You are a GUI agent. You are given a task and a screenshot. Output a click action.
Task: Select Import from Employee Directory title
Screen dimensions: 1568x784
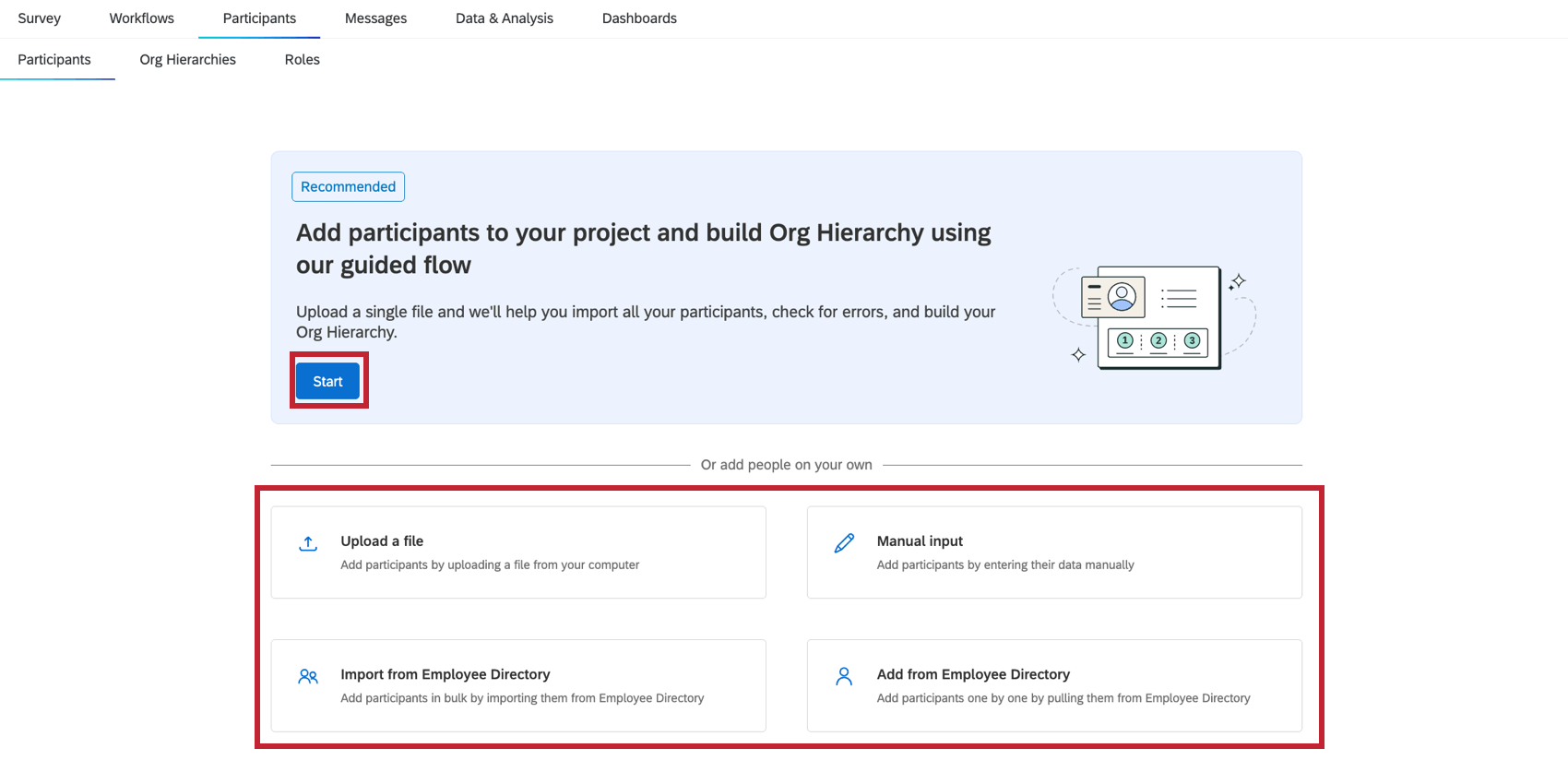(445, 674)
